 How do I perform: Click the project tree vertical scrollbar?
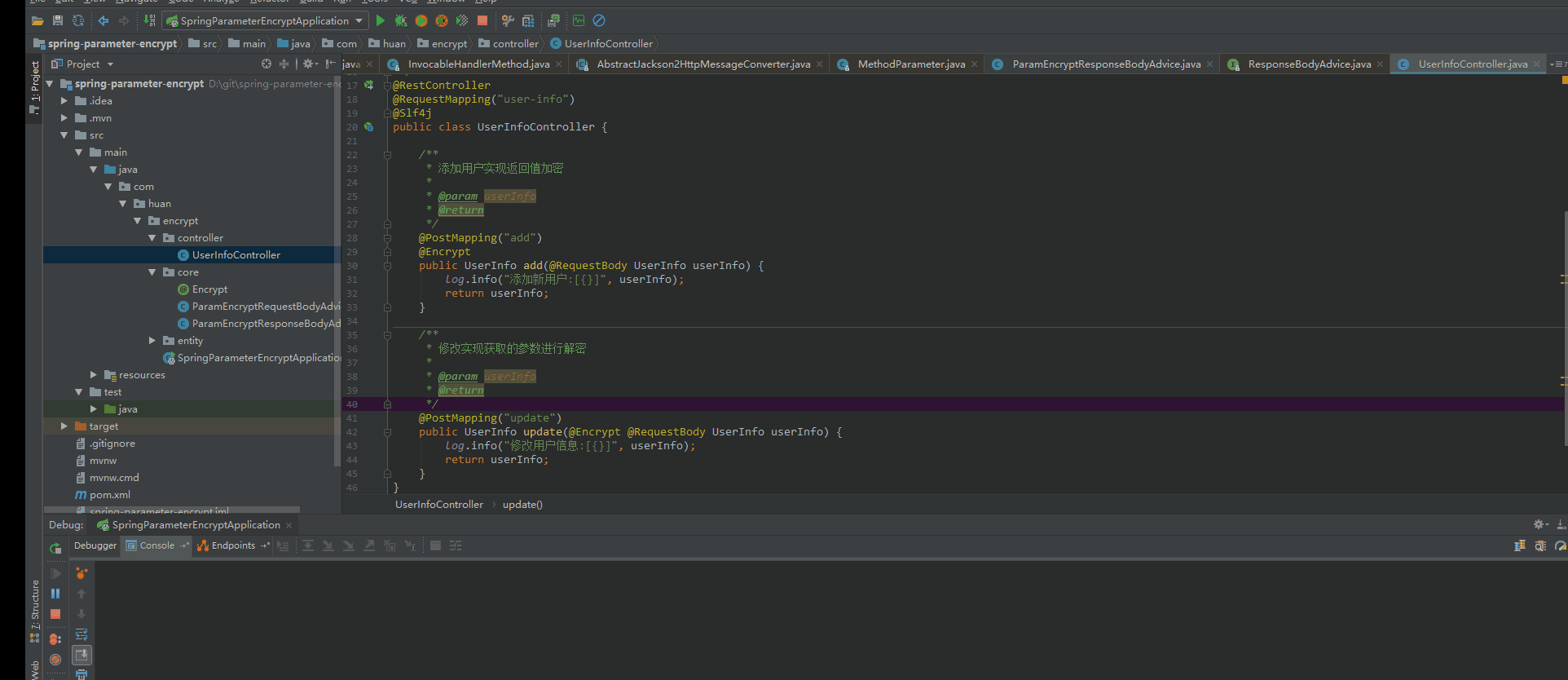tap(337, 269)
